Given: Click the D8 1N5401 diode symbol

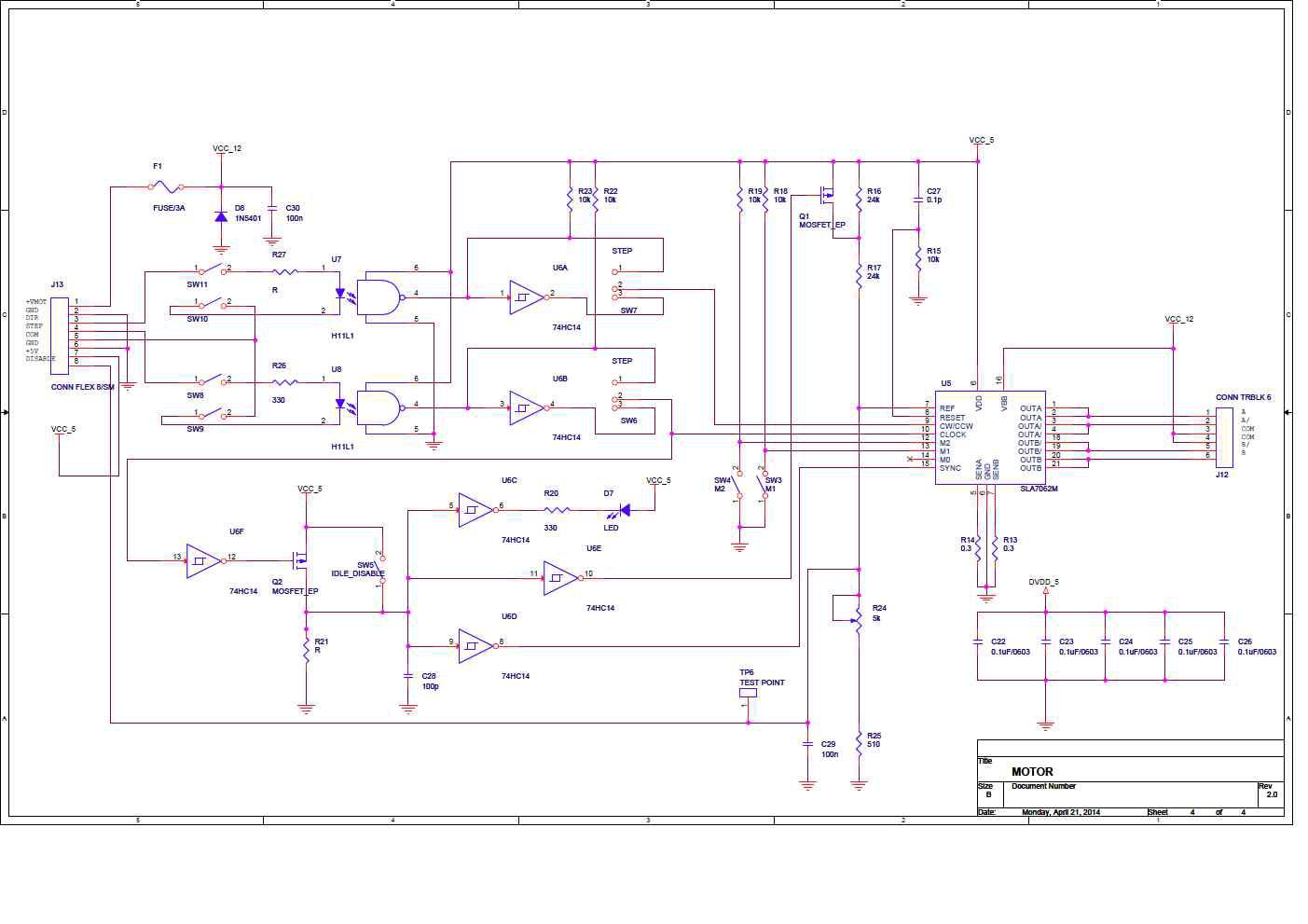Looking at the screenshot, I should pos(221,216).
